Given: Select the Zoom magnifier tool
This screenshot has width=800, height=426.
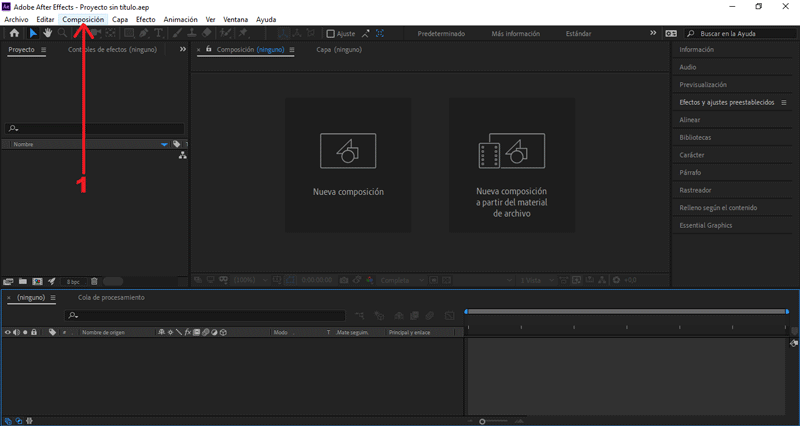Looking at the screenshot, I should point(62,33).
